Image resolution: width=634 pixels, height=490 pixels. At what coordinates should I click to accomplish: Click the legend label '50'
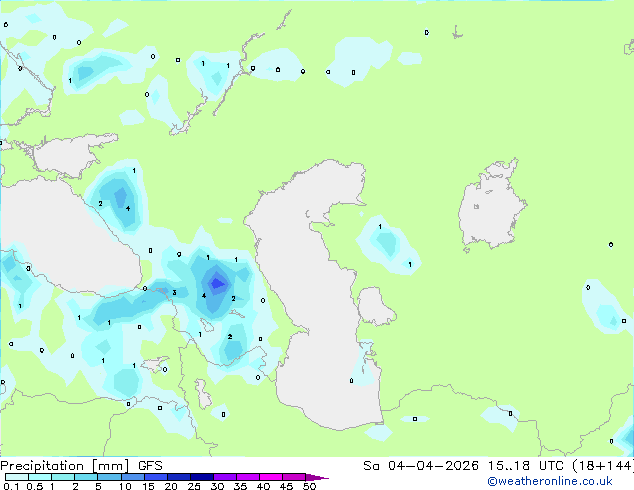[309, 486]
